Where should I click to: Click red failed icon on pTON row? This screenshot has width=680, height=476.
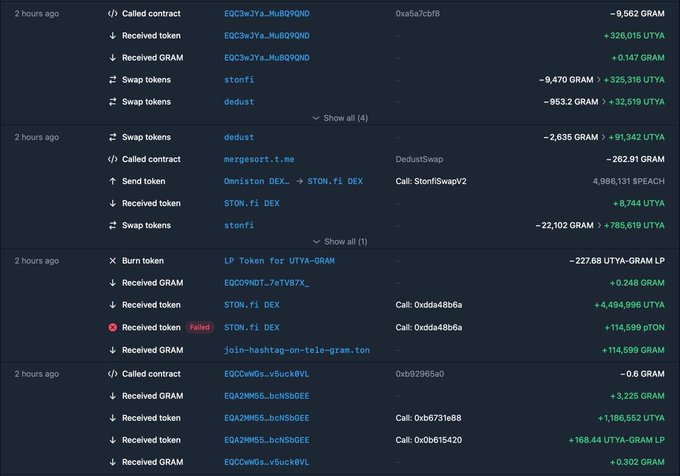coord(112,327)
